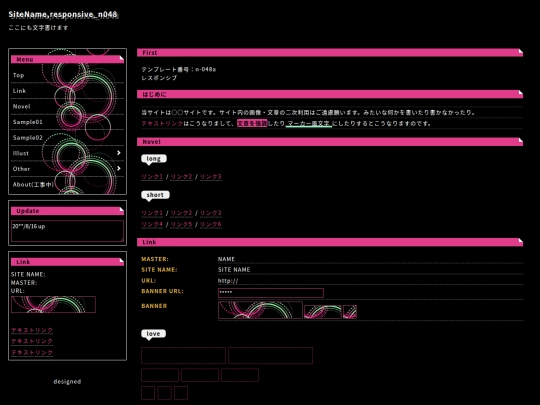Expand the Illust submenu arrow
This screenshot has width=540, height=405.
(118, 153)
